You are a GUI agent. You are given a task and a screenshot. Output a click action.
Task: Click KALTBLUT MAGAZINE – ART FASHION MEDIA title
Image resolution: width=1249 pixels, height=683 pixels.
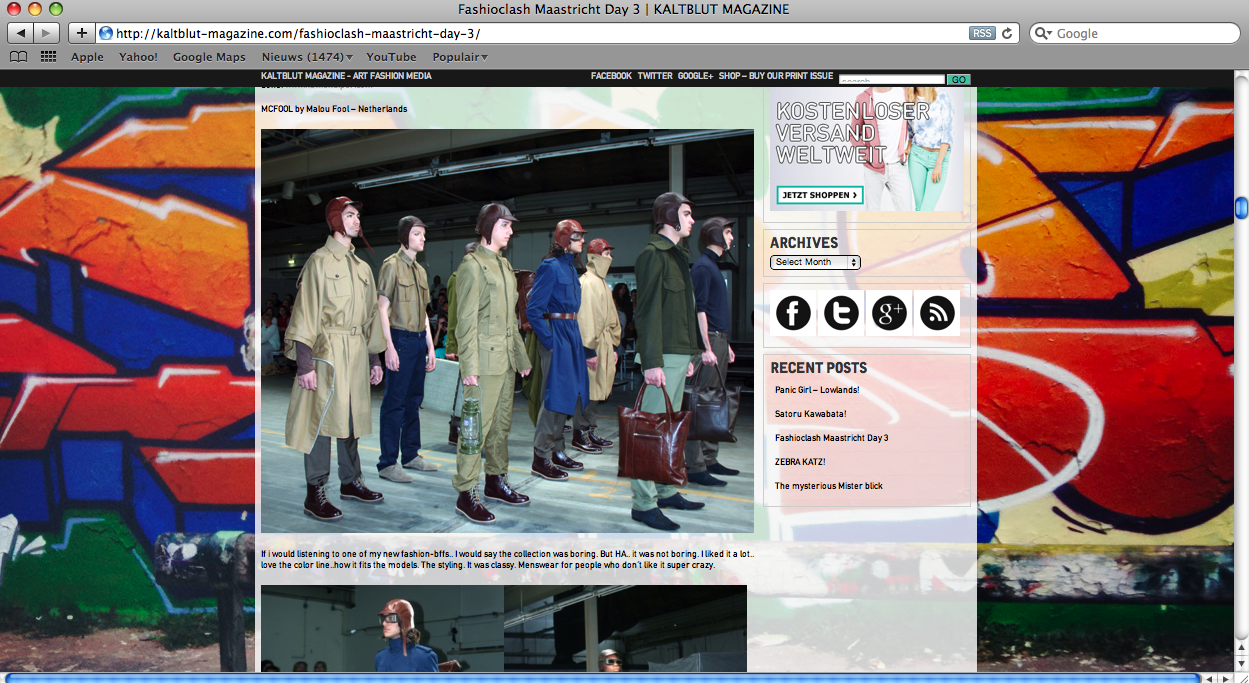[346, 76]
